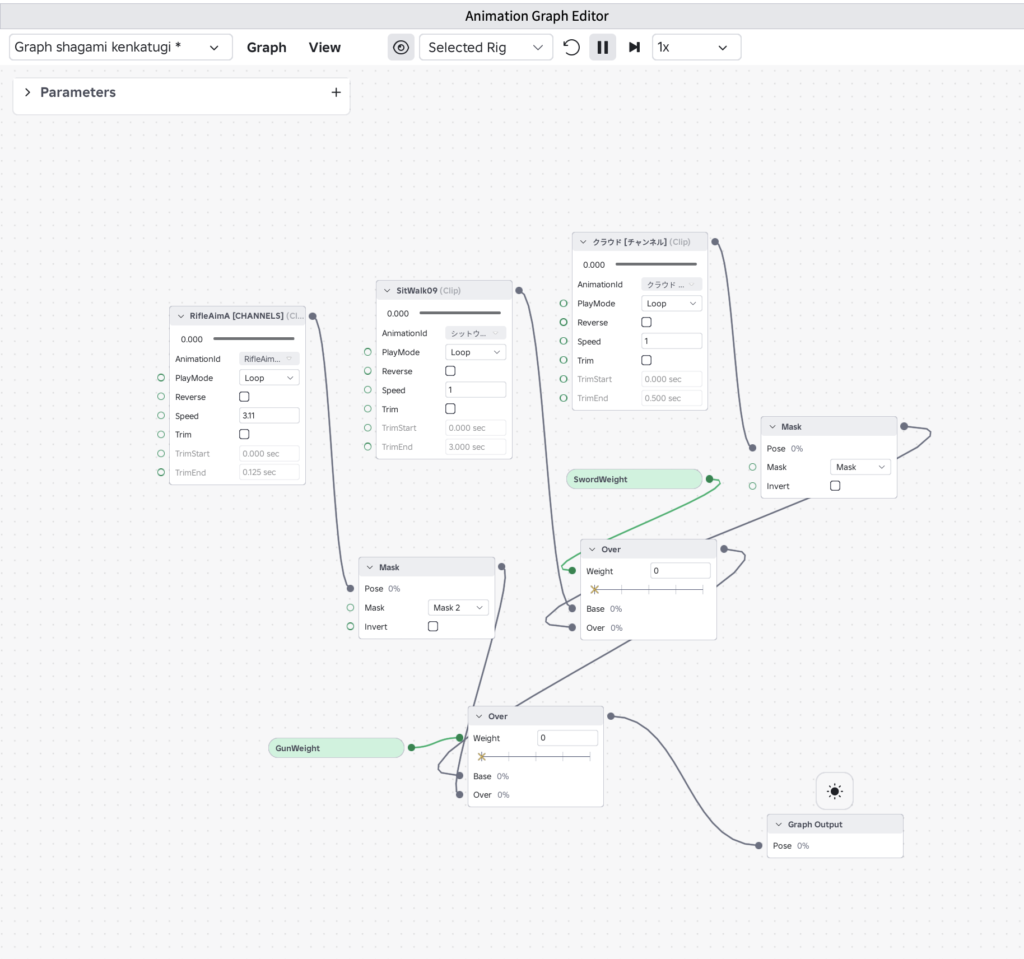Open SitWalk09 PlayMode Loop dropdown
Viewport: 1024px width, 959px height.
475,352
